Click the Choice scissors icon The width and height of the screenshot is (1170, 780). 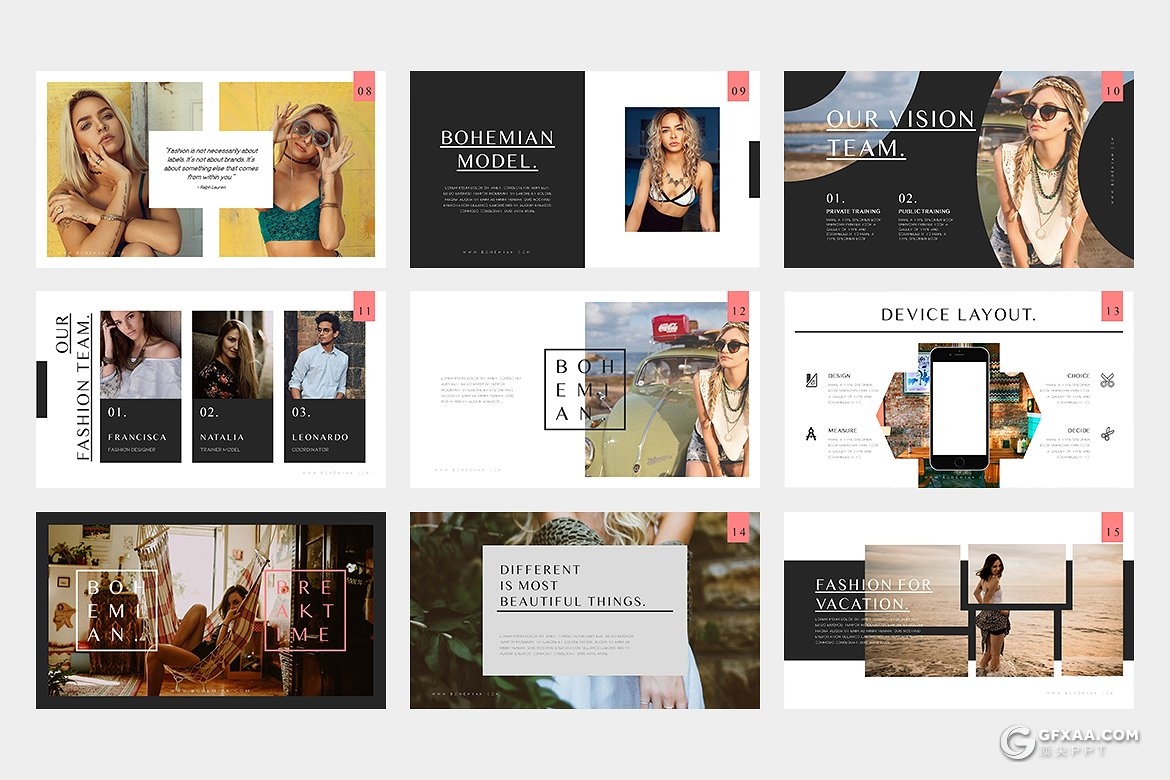pos(1107,380)
